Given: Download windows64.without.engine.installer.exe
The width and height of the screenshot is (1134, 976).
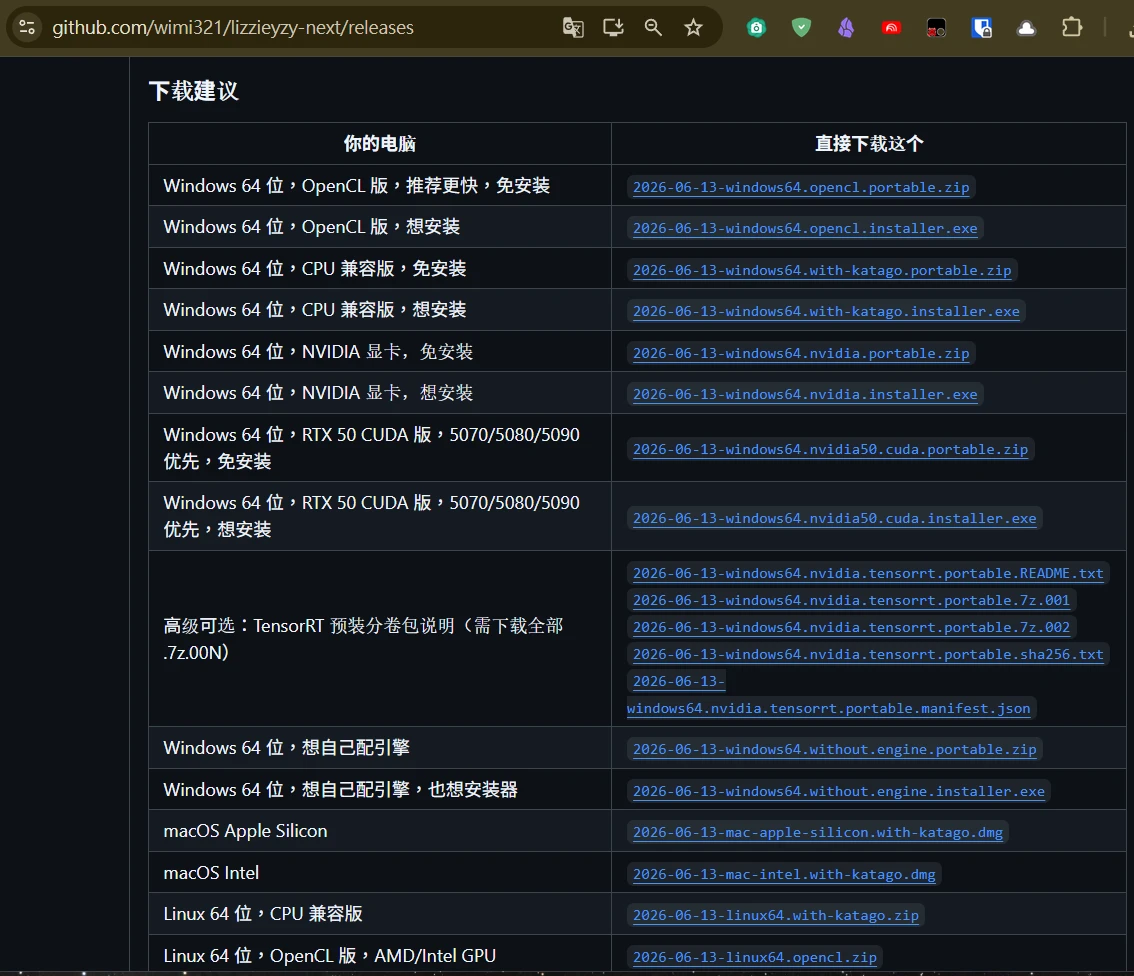Looking at the screenshot, I should 839,792.
